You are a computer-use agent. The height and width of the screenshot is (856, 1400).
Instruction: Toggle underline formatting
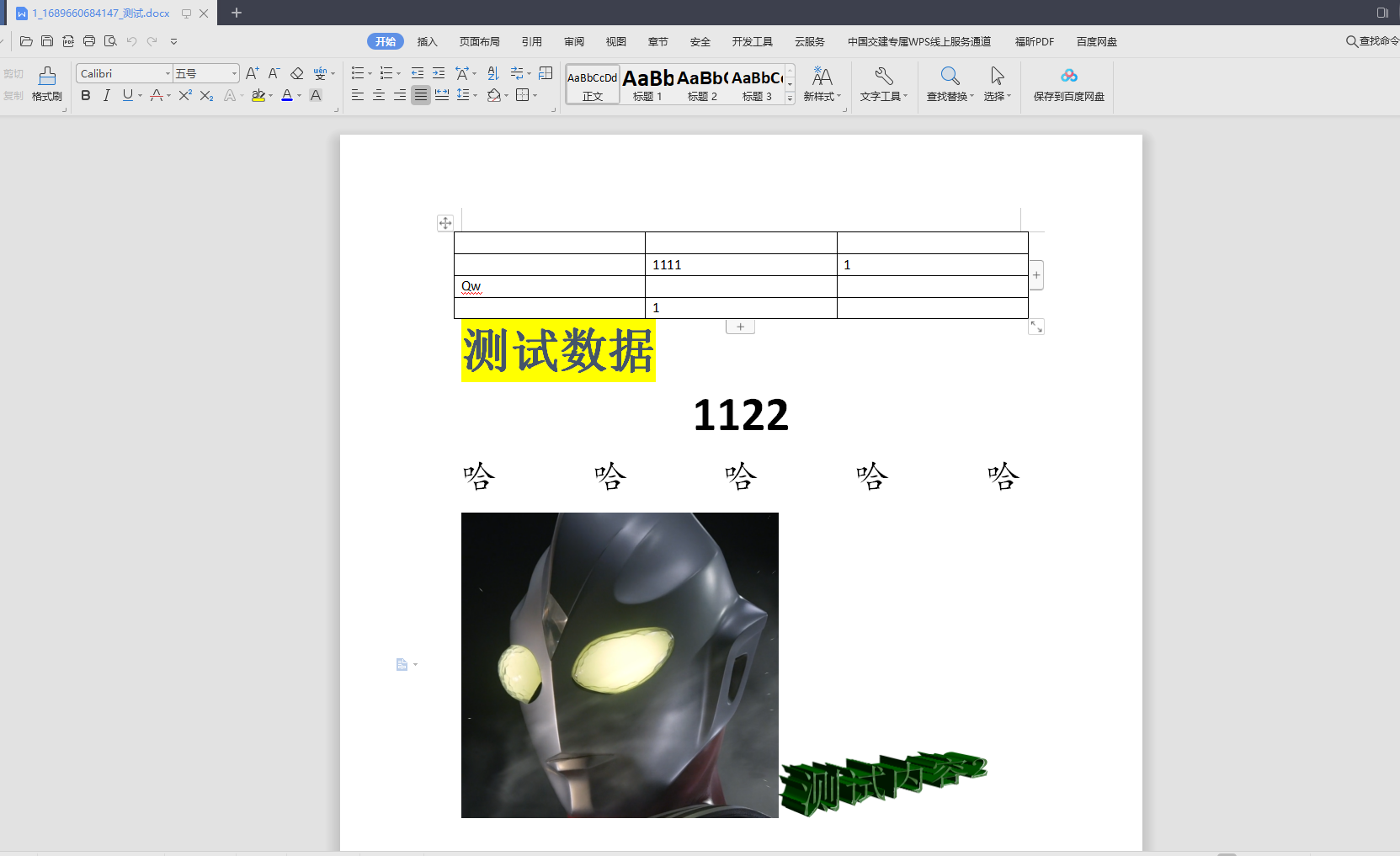tap(127, 95)
